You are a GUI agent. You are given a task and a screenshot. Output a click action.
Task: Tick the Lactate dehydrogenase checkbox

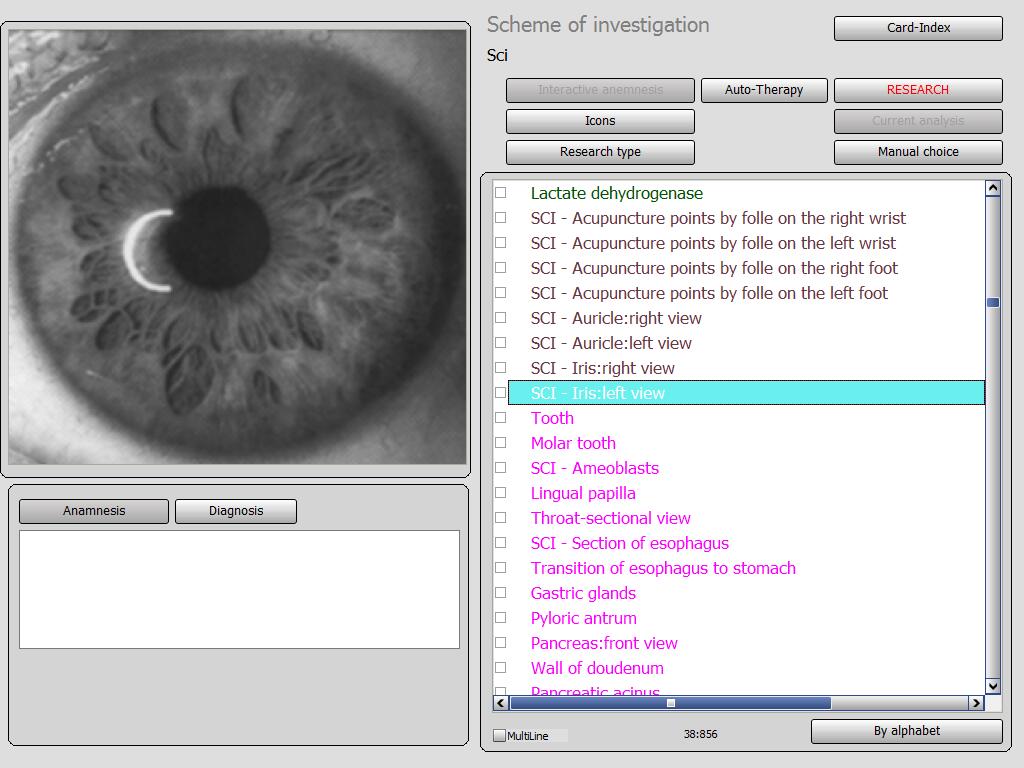(x=501, y=193)
